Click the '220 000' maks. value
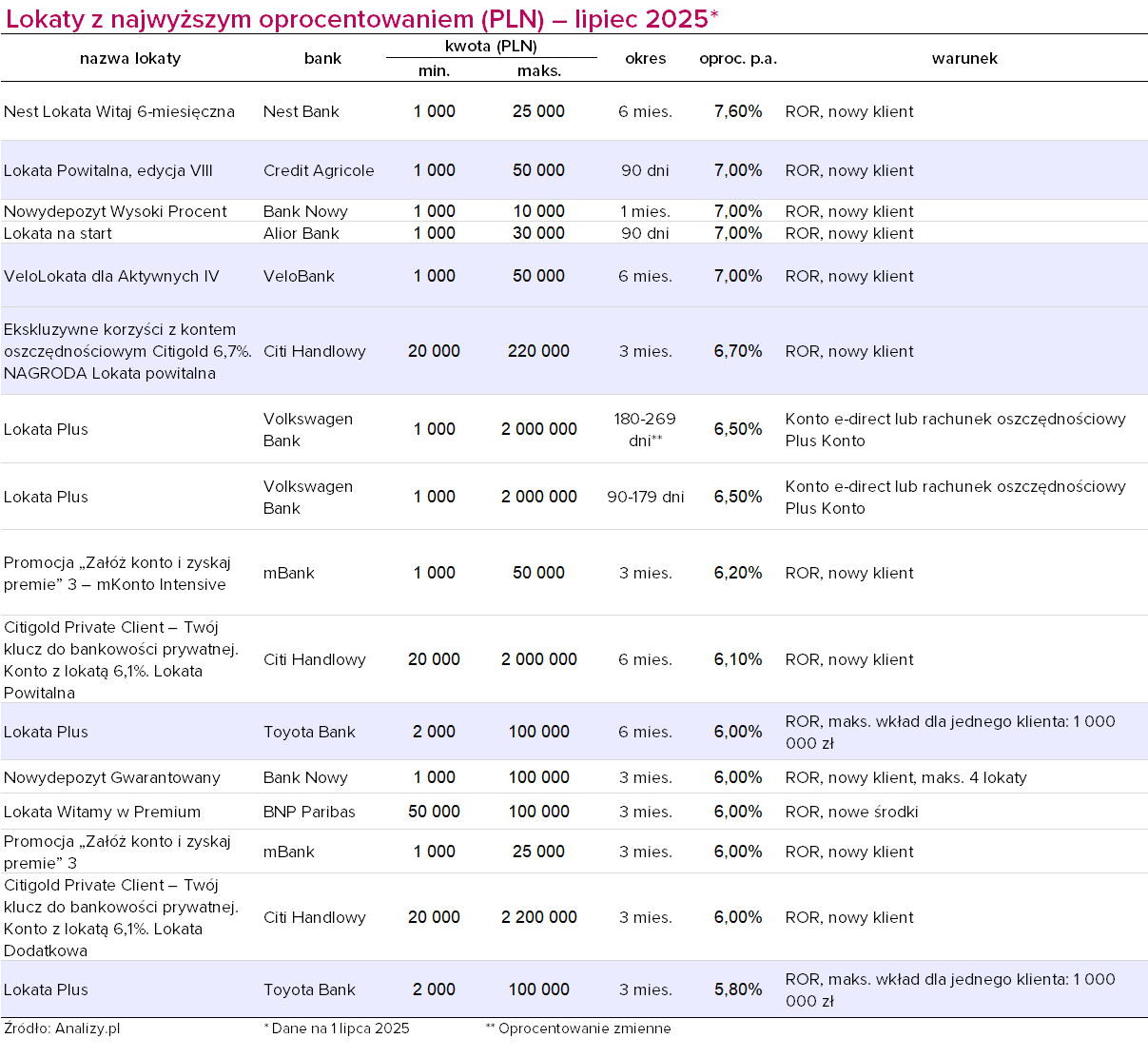Viewport: 1148px width, 1058px height. click(x=538, y=351)
